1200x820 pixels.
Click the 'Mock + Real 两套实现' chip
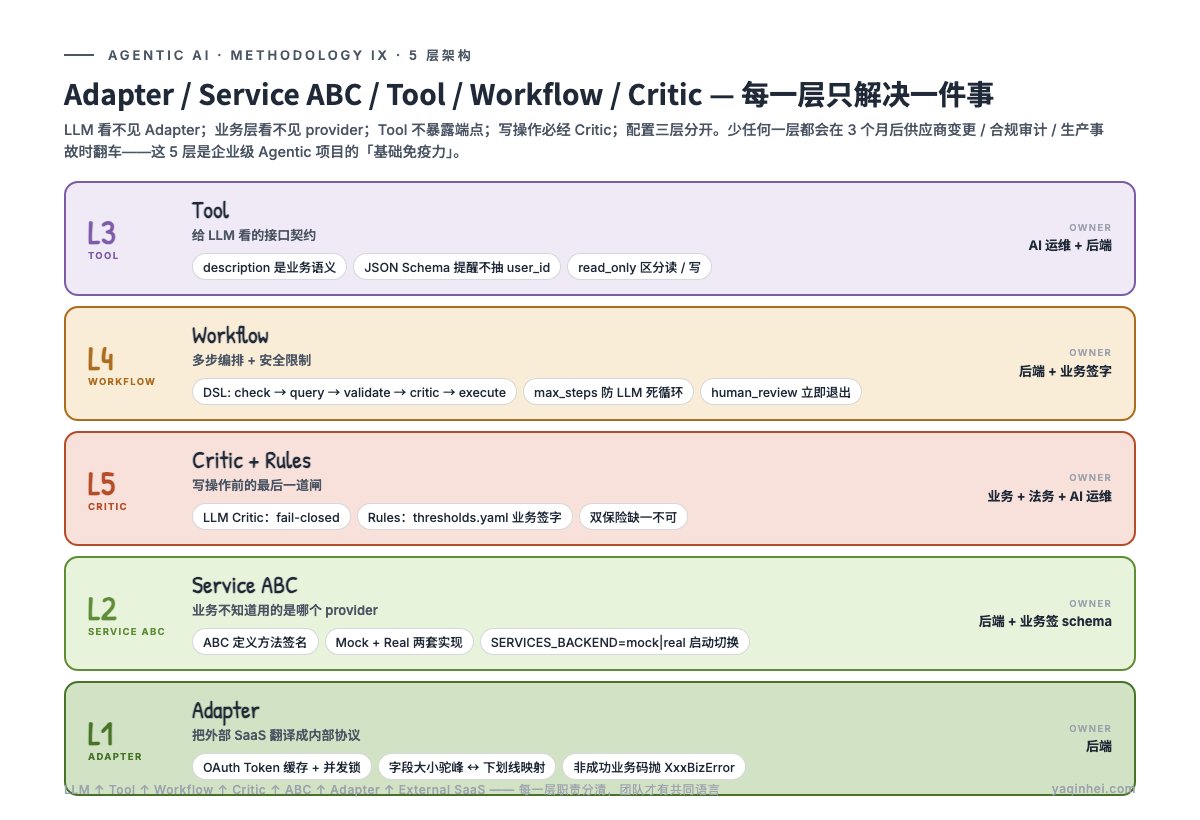(x=399, y=642)
